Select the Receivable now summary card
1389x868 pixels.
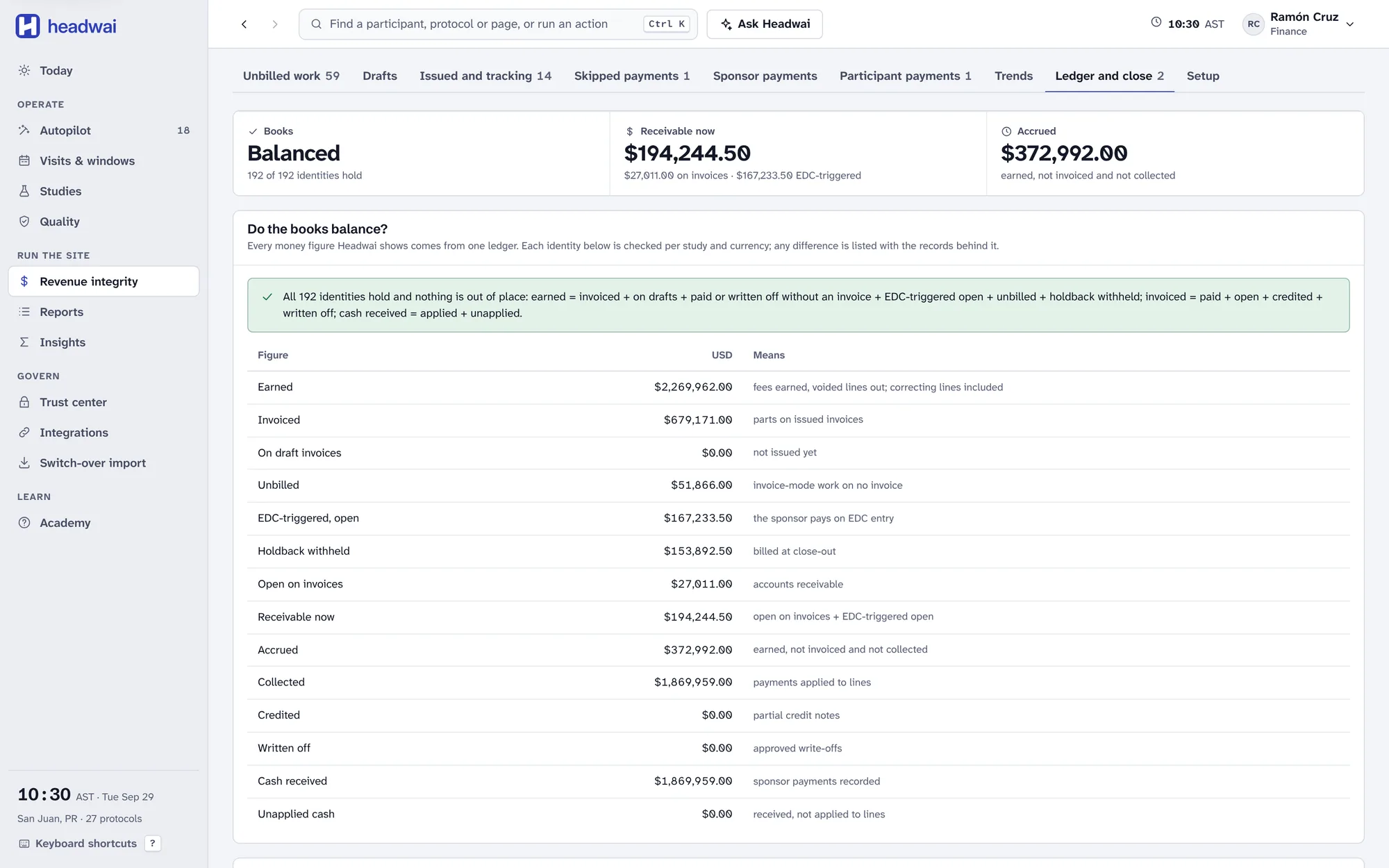pos(798,153)
